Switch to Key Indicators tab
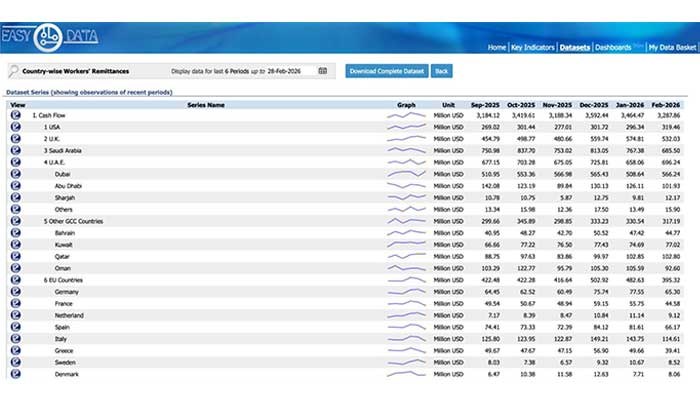The image size is (700, 400). 533,47
